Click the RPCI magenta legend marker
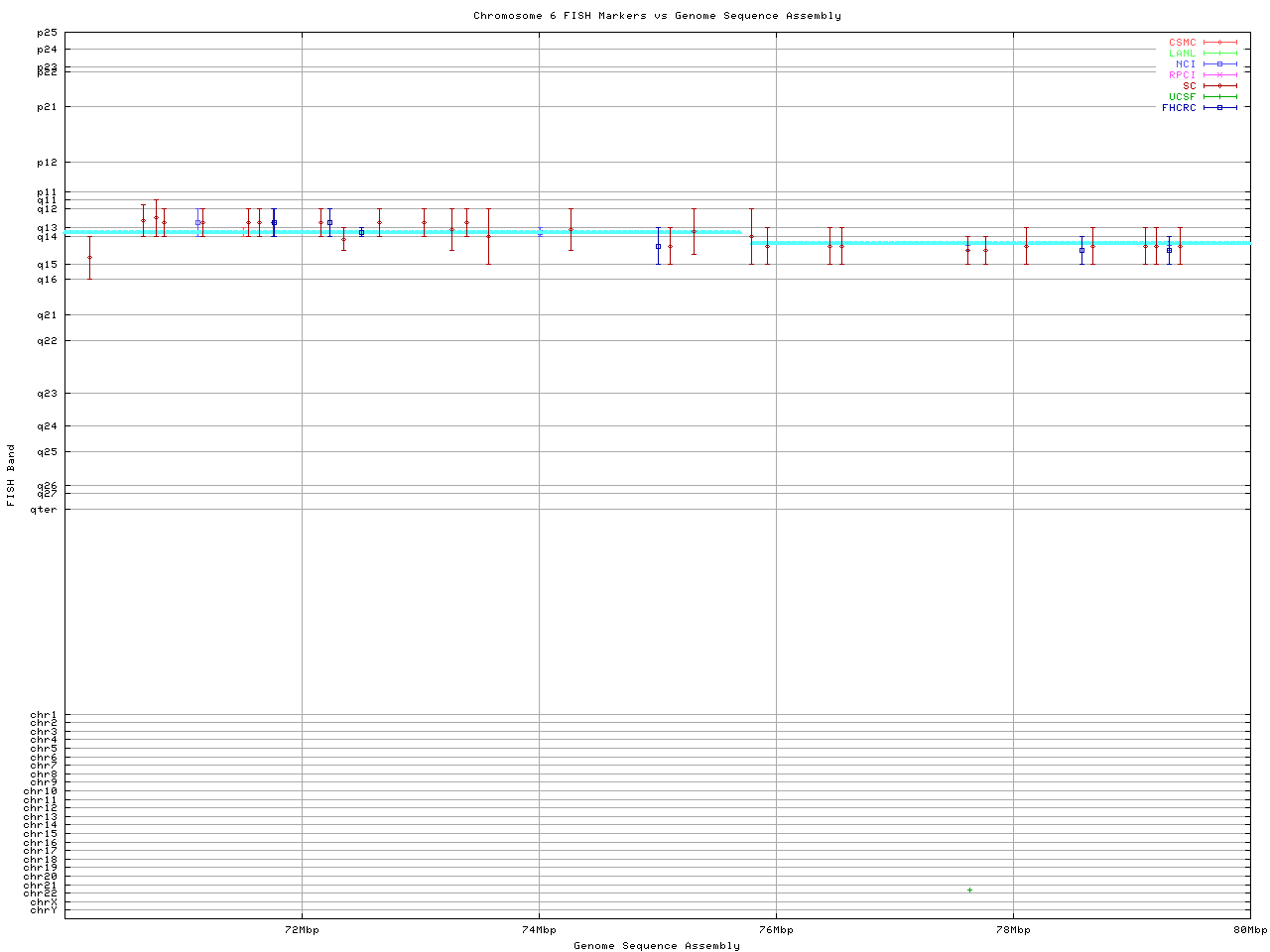Image resolution: width=1270 pixels, height=952 pixels. point(1219,75)
